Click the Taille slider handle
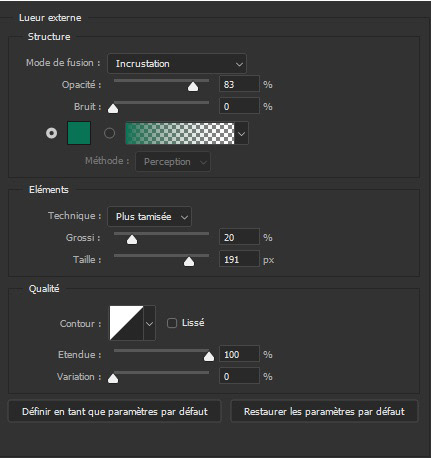 pos(189,262)
